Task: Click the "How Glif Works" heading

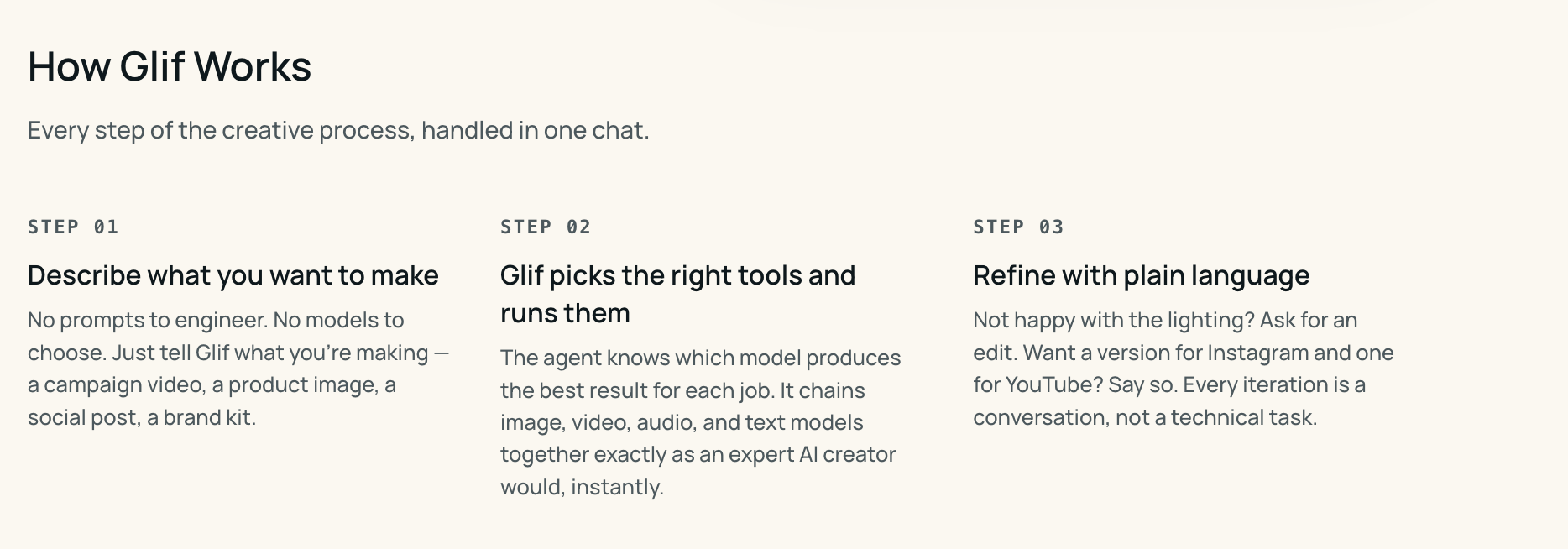Action: [x=170, y=66]
